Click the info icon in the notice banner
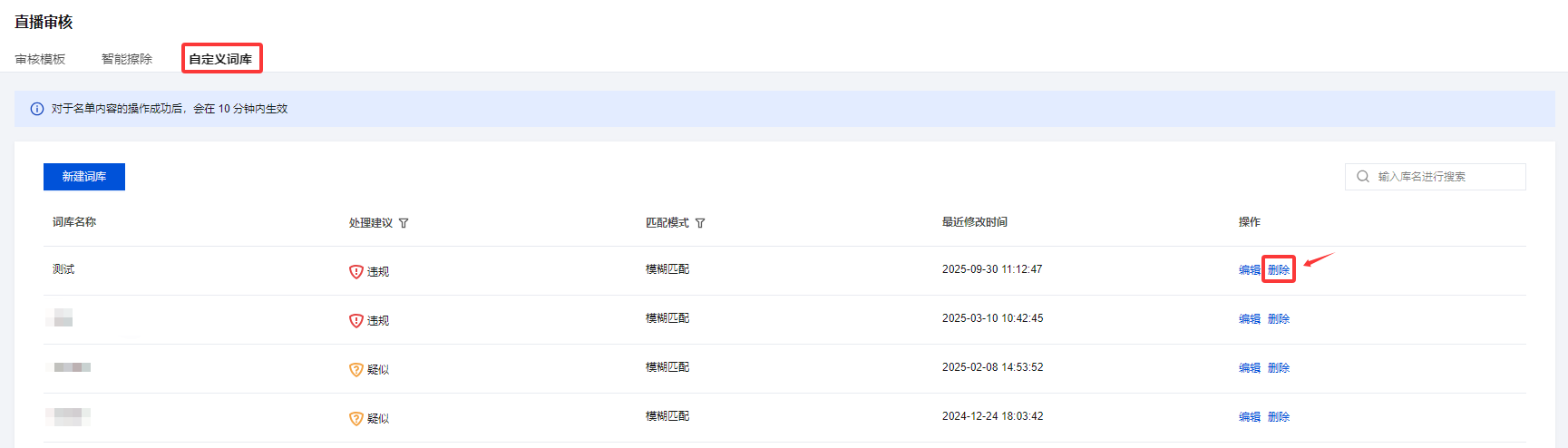This screenshot has height=448, width=1568. click(37, 109)
